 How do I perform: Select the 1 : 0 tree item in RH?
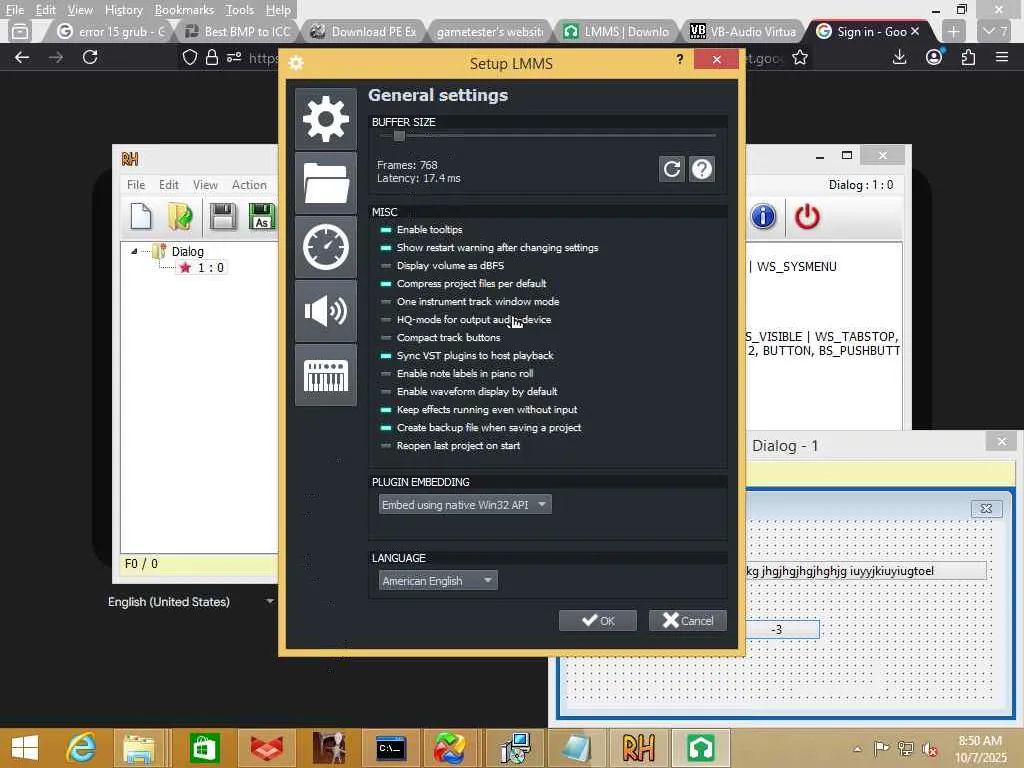click(202, 268)
